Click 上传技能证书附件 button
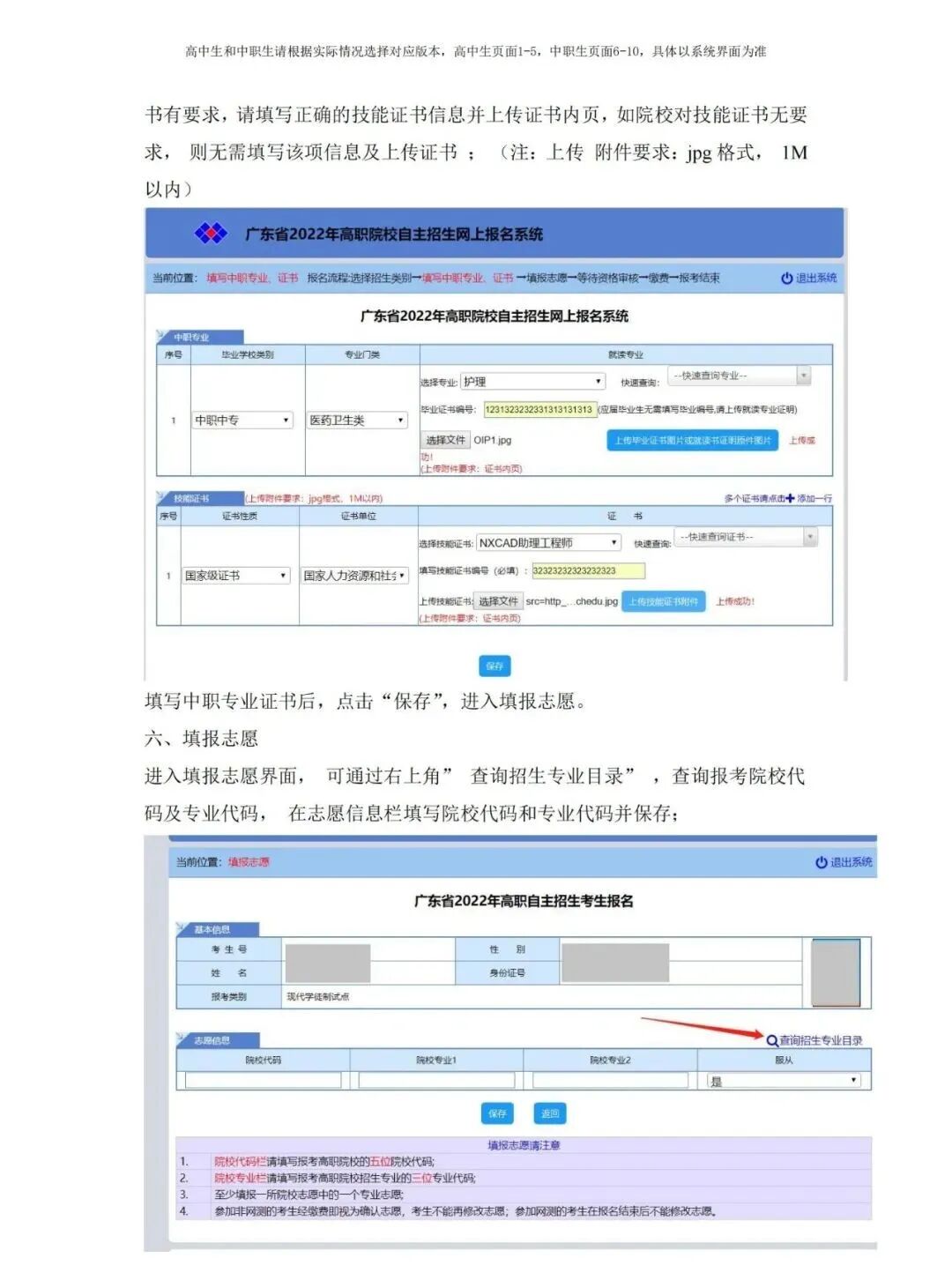Image resolution: width=952 pixels, height=1273 pixels. (x=664, y=601)
